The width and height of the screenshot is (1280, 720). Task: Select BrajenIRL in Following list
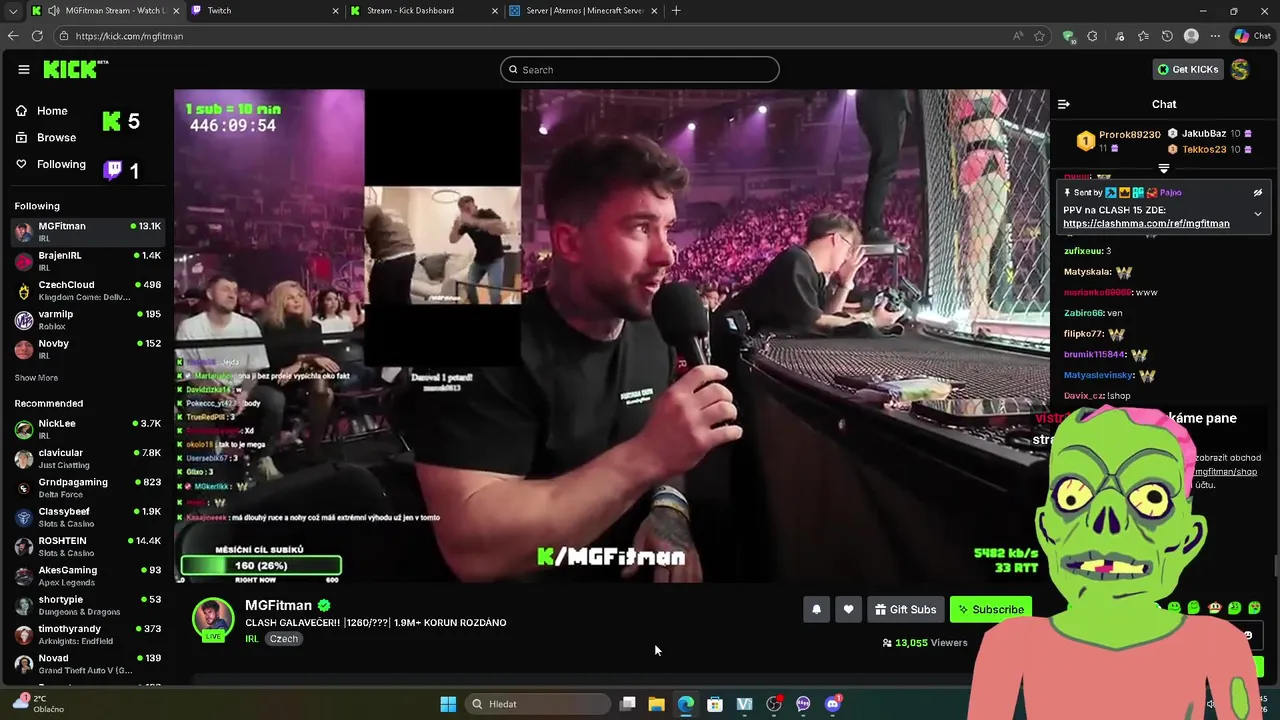tap(88, 261)
